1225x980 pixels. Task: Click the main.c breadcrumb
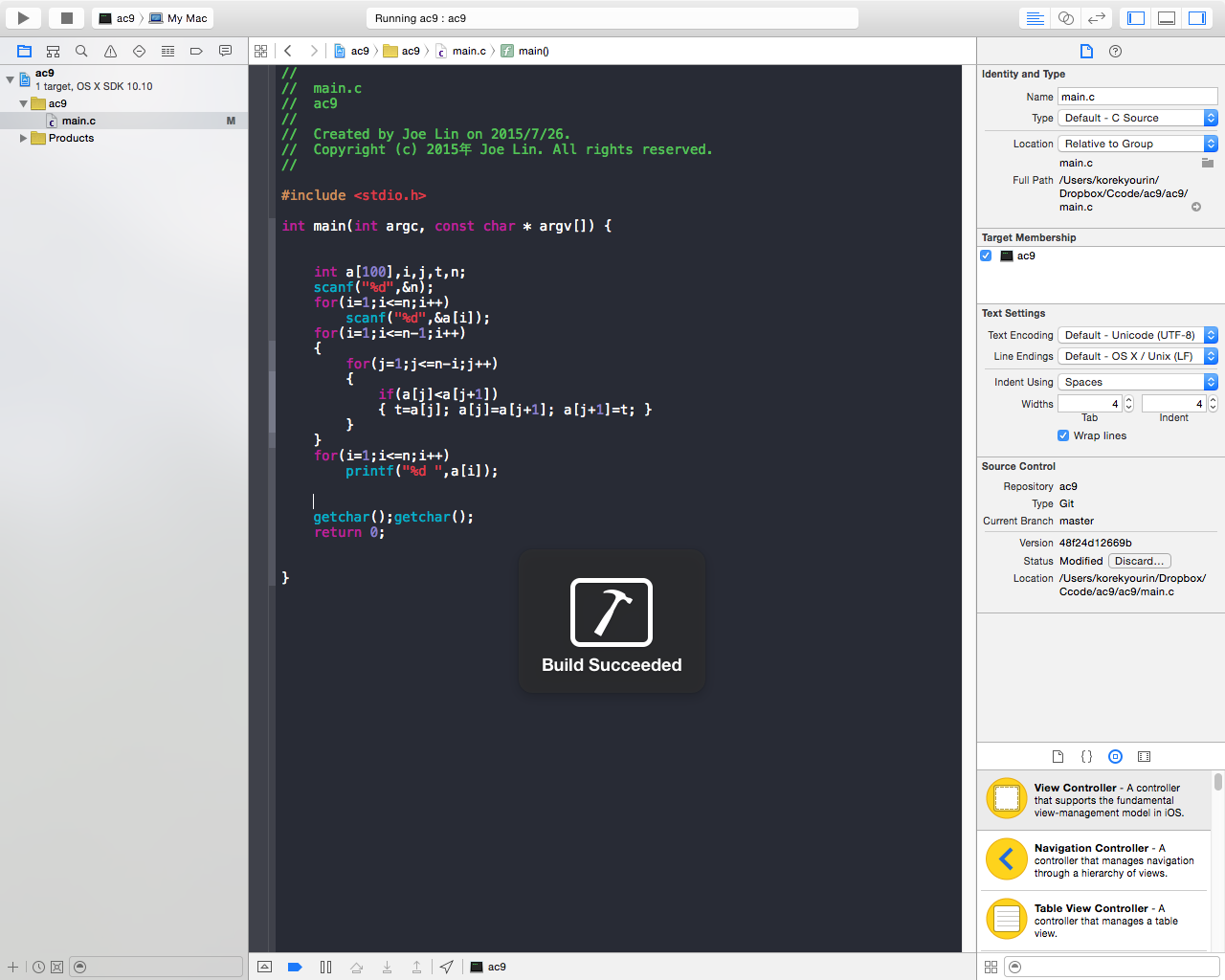coord(460,51)
